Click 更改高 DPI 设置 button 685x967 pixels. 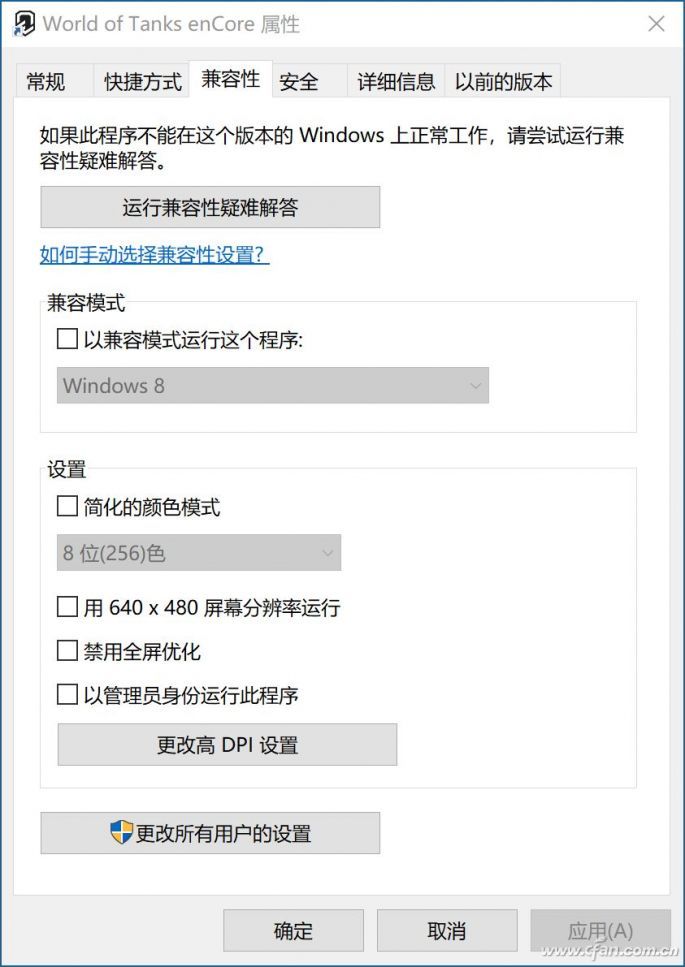coord(227,744)
